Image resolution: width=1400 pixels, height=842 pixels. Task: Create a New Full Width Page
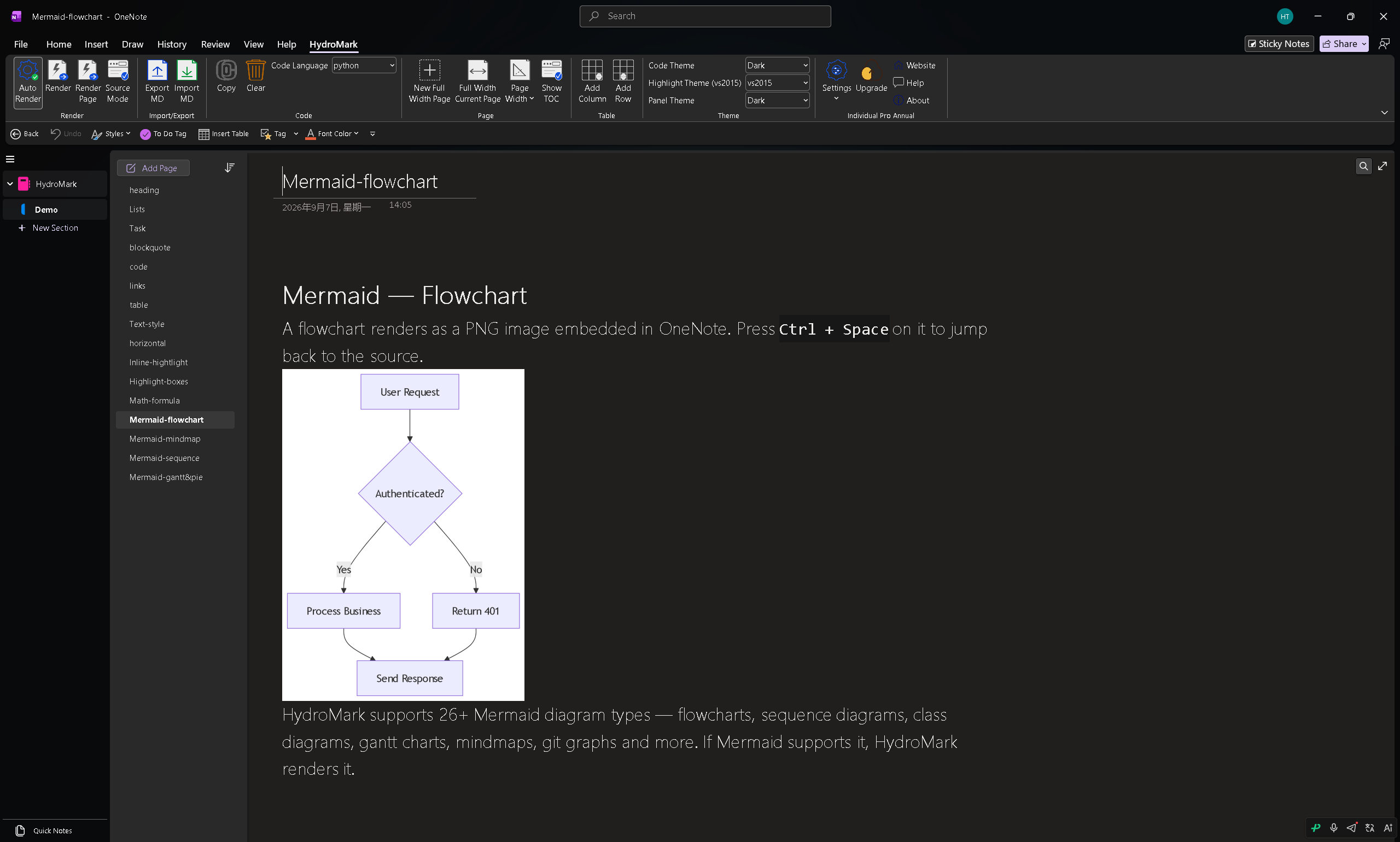(429, 82)
